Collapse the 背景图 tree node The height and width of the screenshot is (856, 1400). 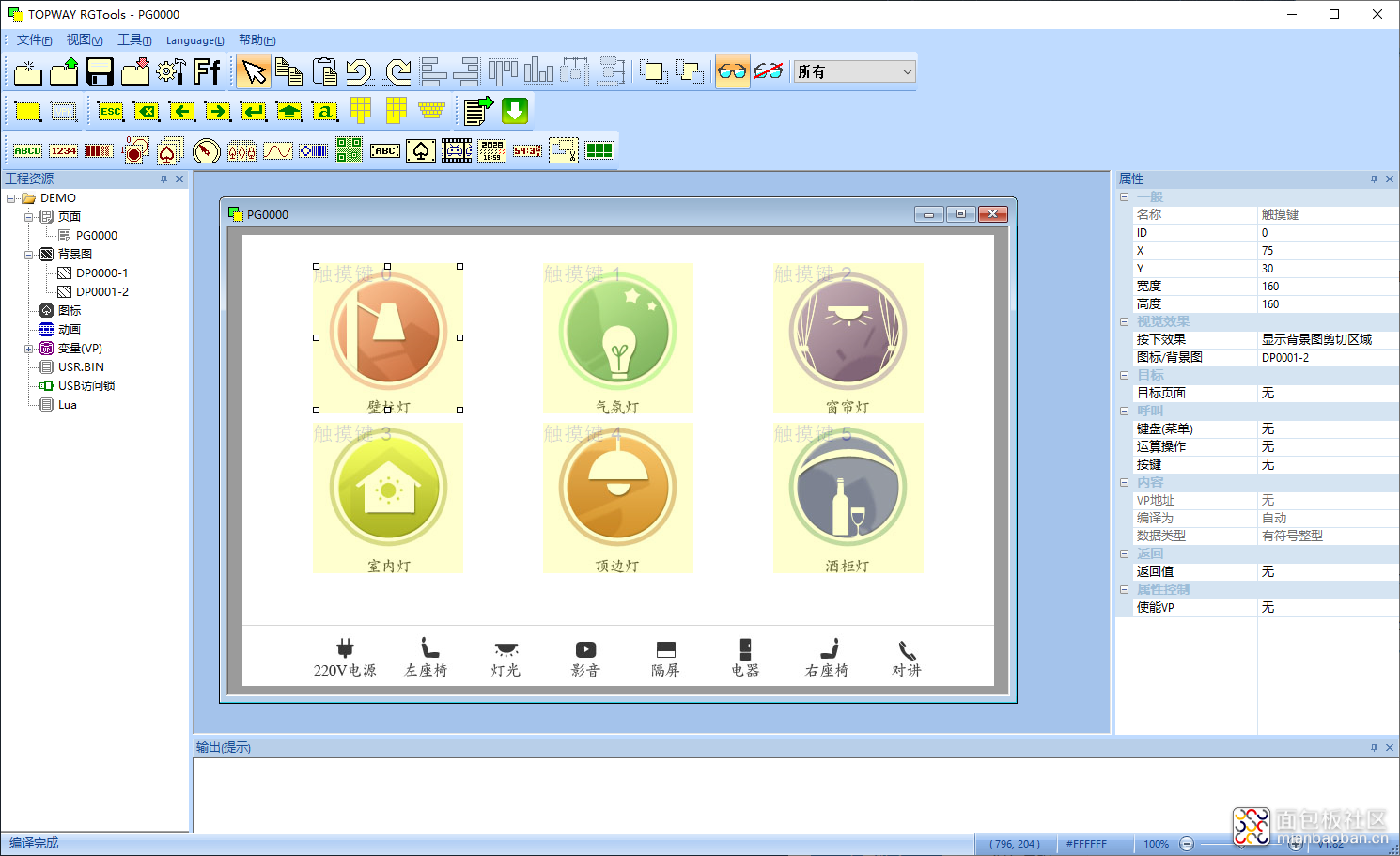pyautogui.click(x=29, y=255)
